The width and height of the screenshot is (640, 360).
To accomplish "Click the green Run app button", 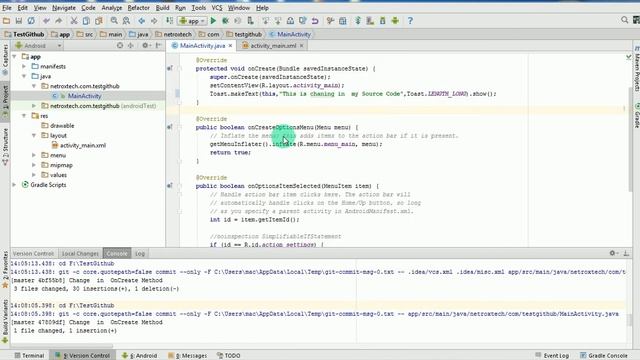I will pyautogui.click(x=213, y=21).
